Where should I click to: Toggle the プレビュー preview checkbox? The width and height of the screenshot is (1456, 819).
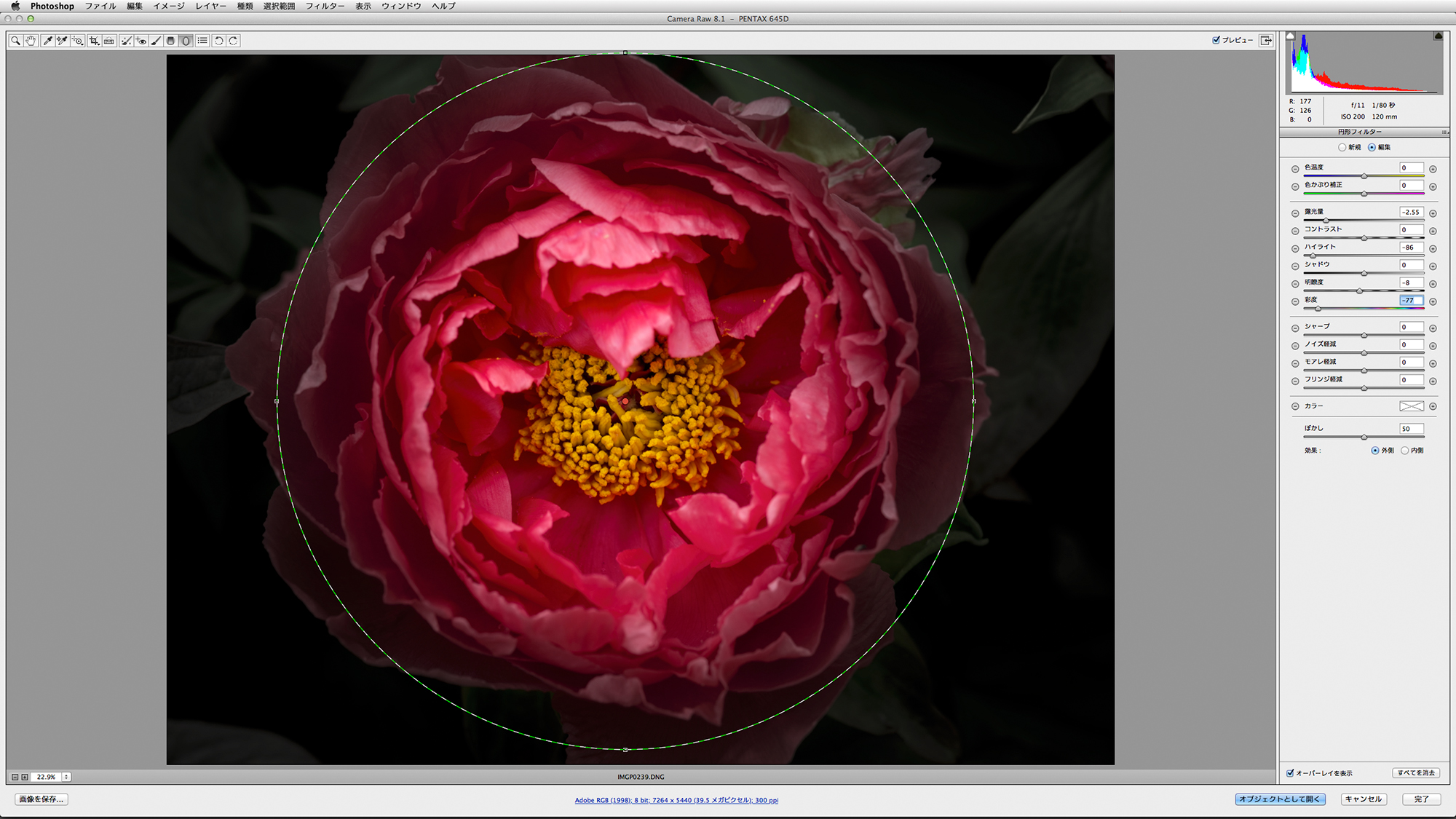(1216, 40)
